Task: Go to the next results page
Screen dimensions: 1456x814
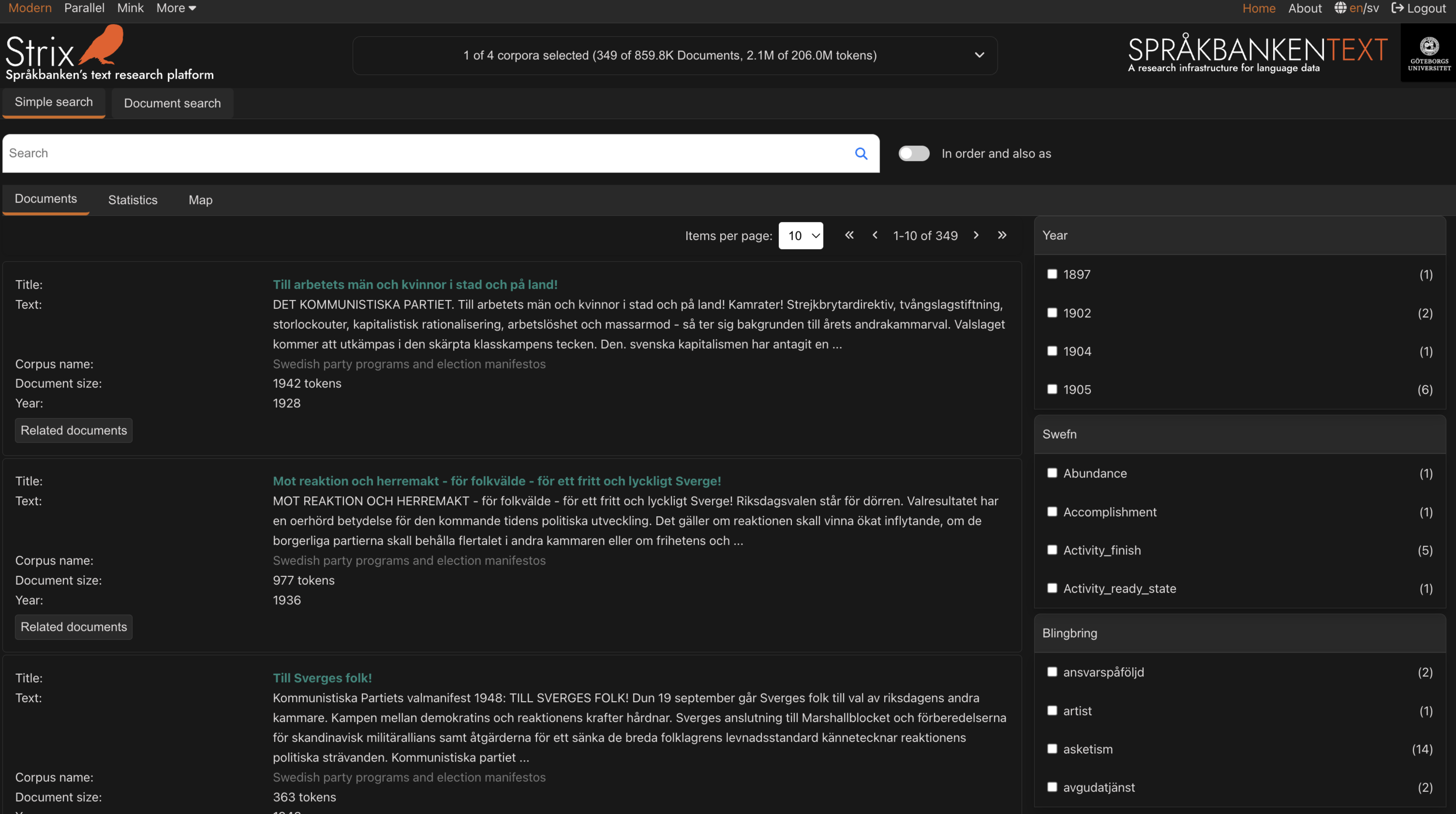Action: (976, 235)
